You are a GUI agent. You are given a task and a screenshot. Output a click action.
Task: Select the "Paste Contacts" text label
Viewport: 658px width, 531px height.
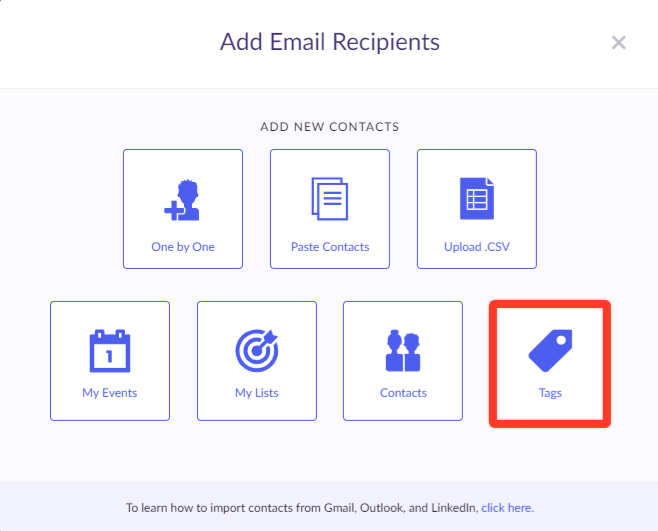(x=330, y=247)
